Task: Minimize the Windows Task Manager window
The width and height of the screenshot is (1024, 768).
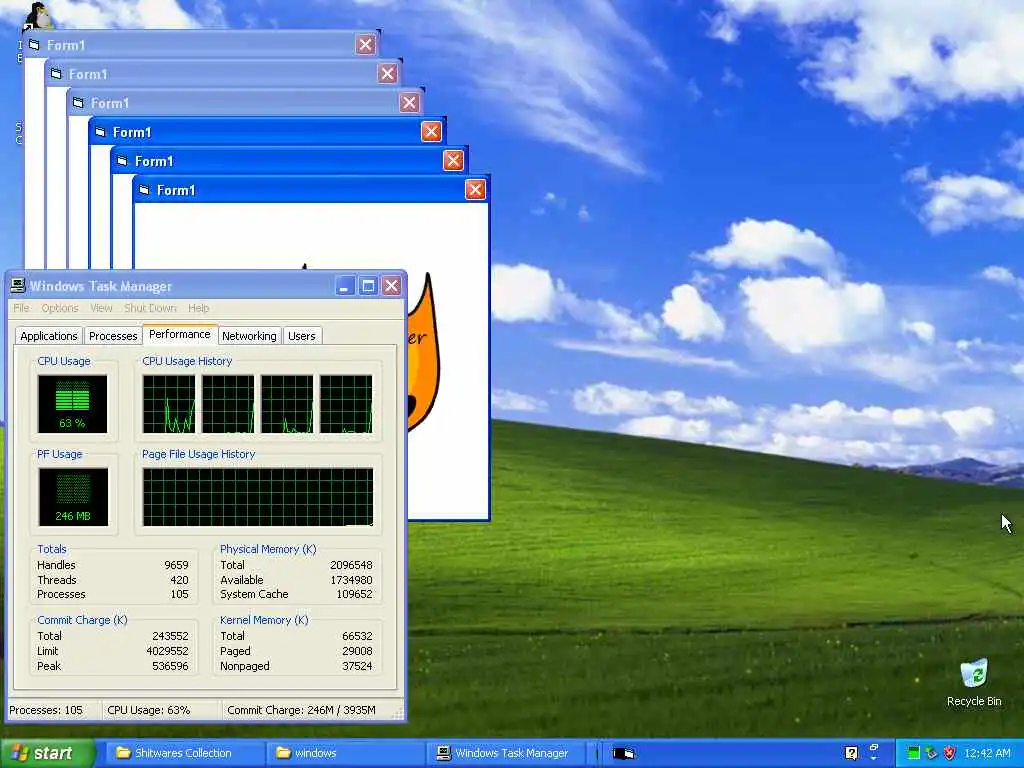Action: [345, 285]
